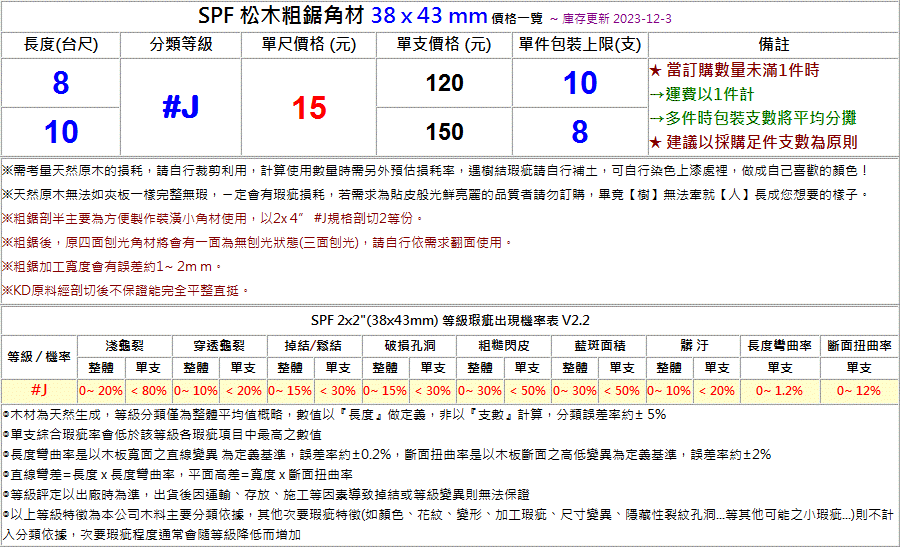This screenshot has height=547, width=900.
Task: Select the note 建議以採購足件支數為原則
Action: click(x=753, y=142)
